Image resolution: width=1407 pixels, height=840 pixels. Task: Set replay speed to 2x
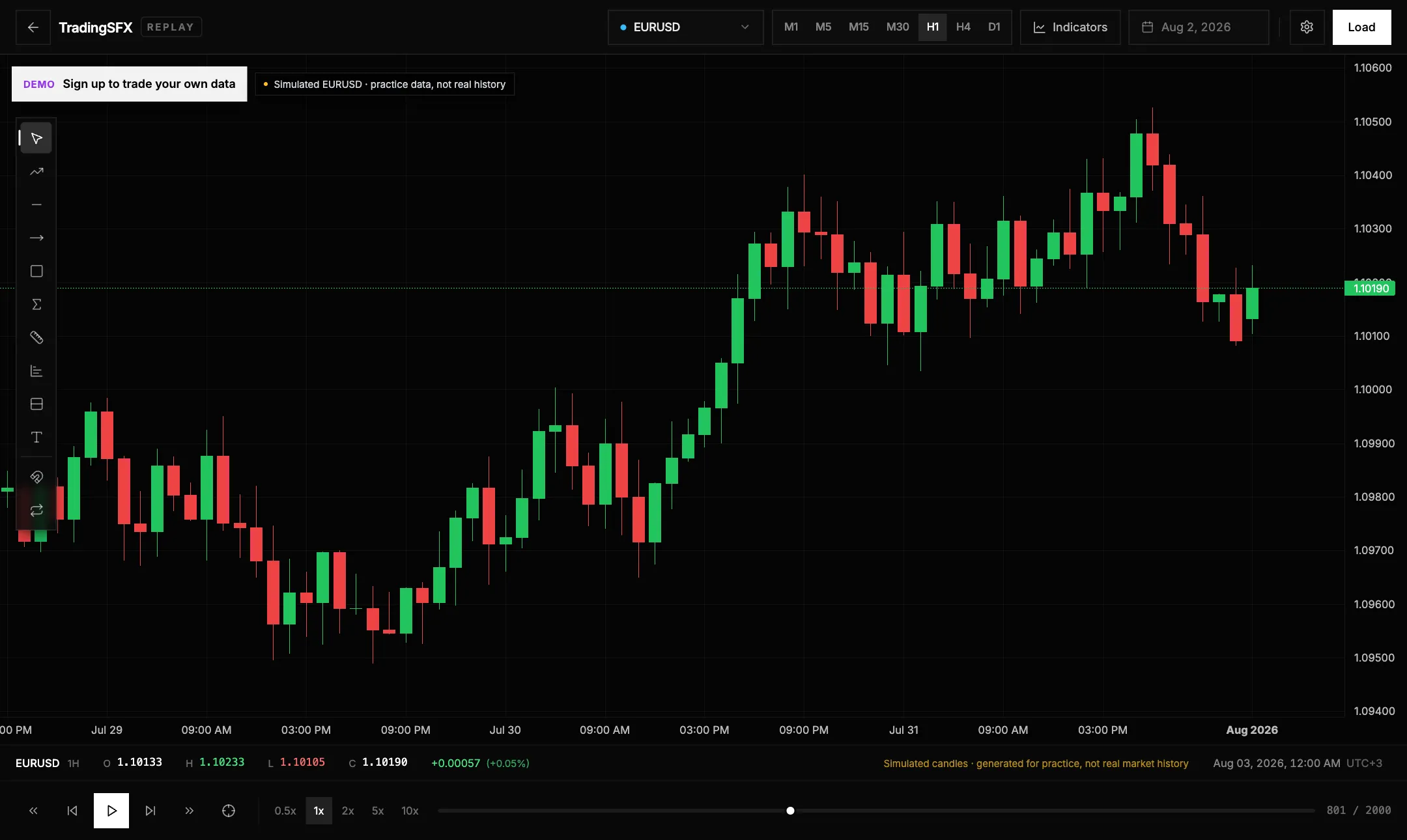tap(348, 811)
